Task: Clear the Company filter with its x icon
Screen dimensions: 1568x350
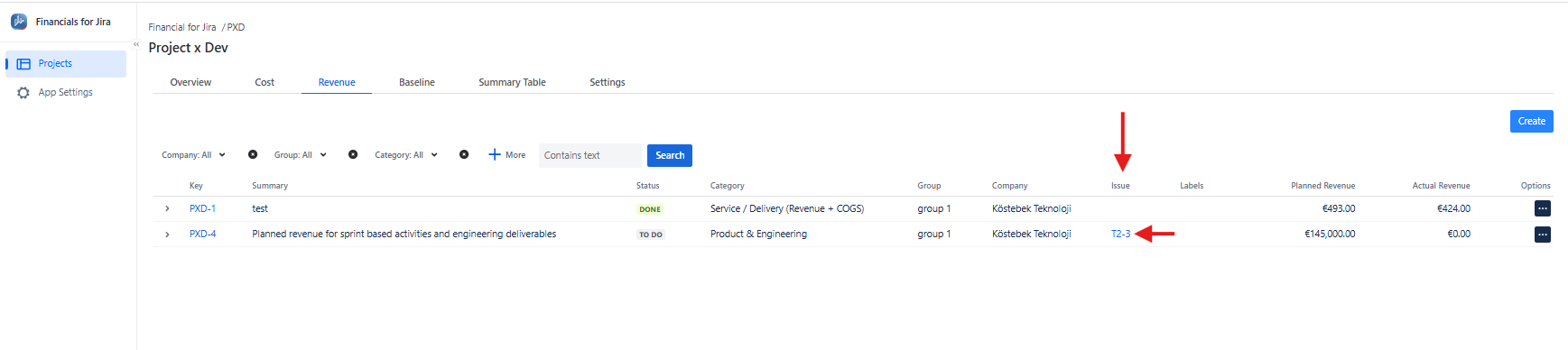Action: coord(253,155)
